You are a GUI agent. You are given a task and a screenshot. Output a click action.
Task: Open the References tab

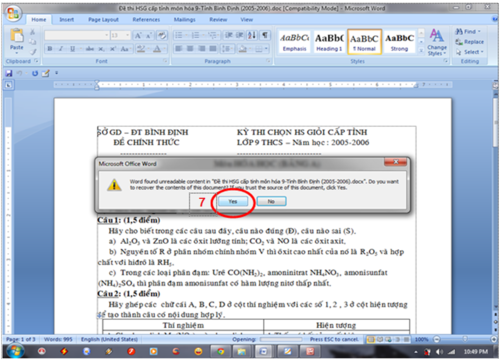click(146, 20)
